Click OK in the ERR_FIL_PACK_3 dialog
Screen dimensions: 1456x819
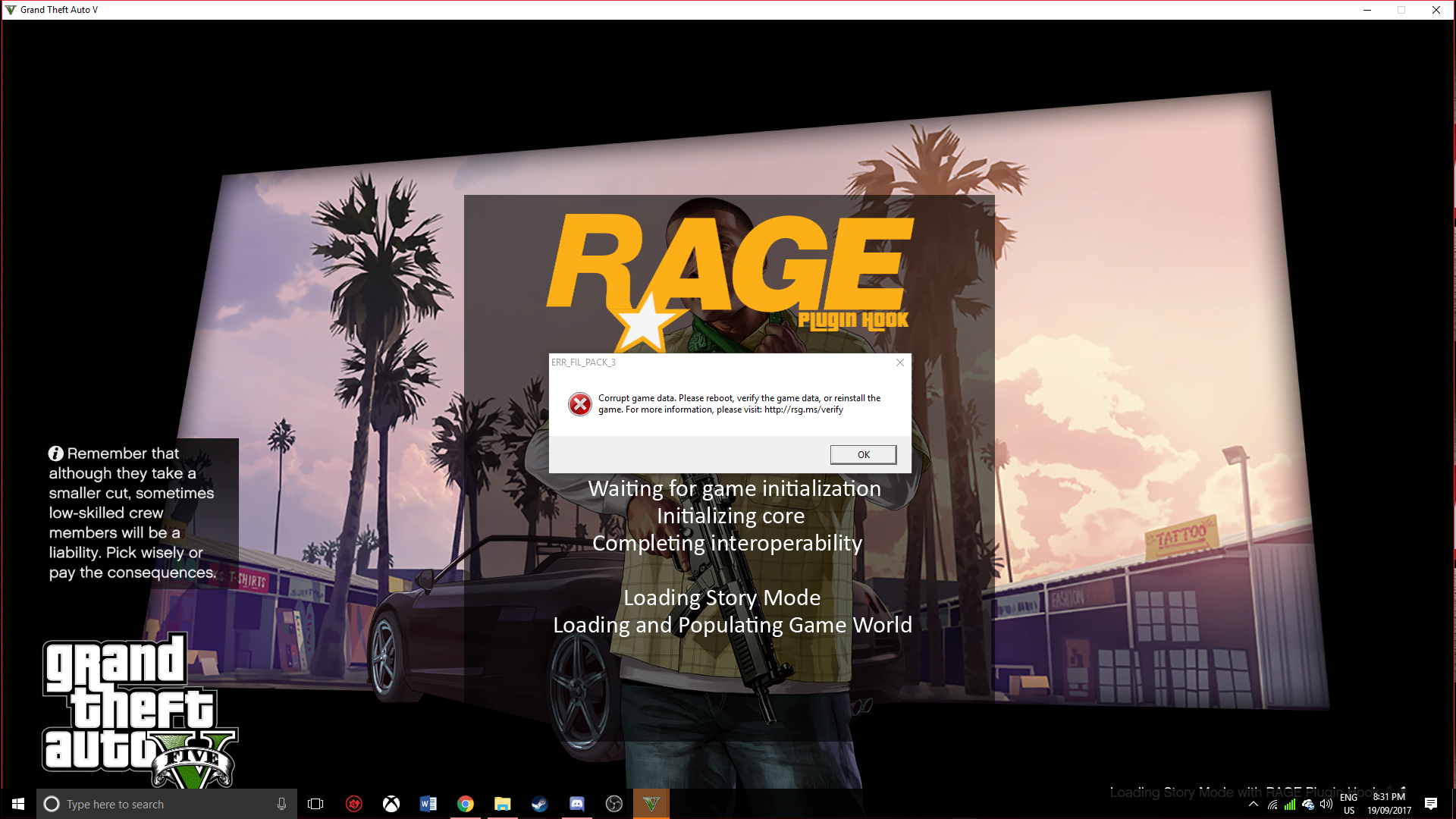[x=863, y=454]
